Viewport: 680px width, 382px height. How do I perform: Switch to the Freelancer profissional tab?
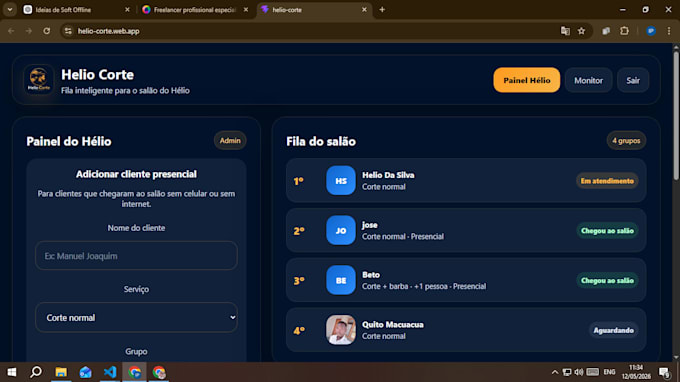[x=195, y=10]
